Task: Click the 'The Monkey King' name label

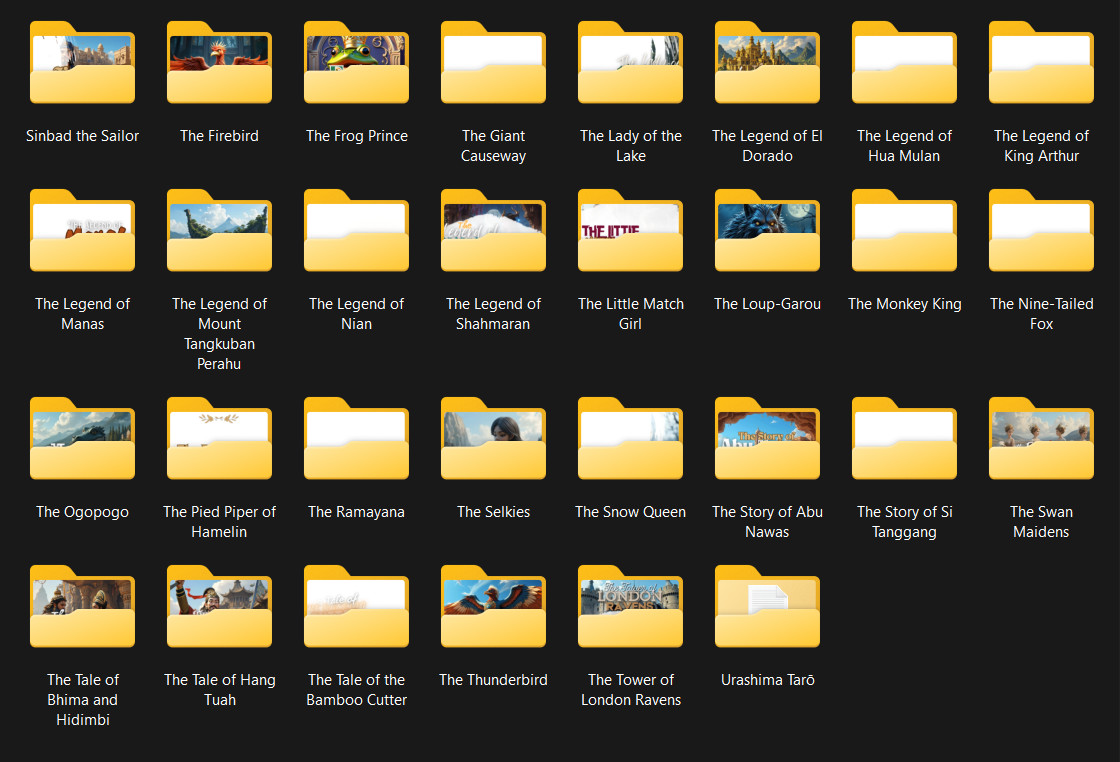Action: tap(904, 304)
